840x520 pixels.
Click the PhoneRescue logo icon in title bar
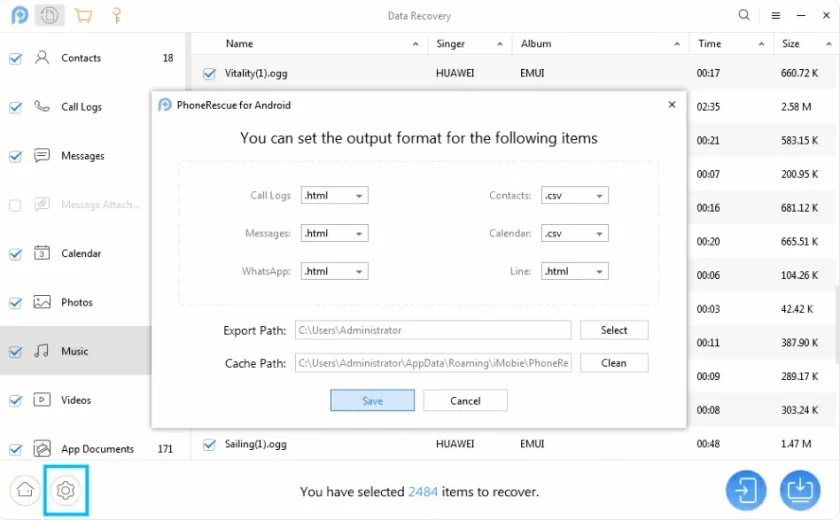(x=20, y=15)
